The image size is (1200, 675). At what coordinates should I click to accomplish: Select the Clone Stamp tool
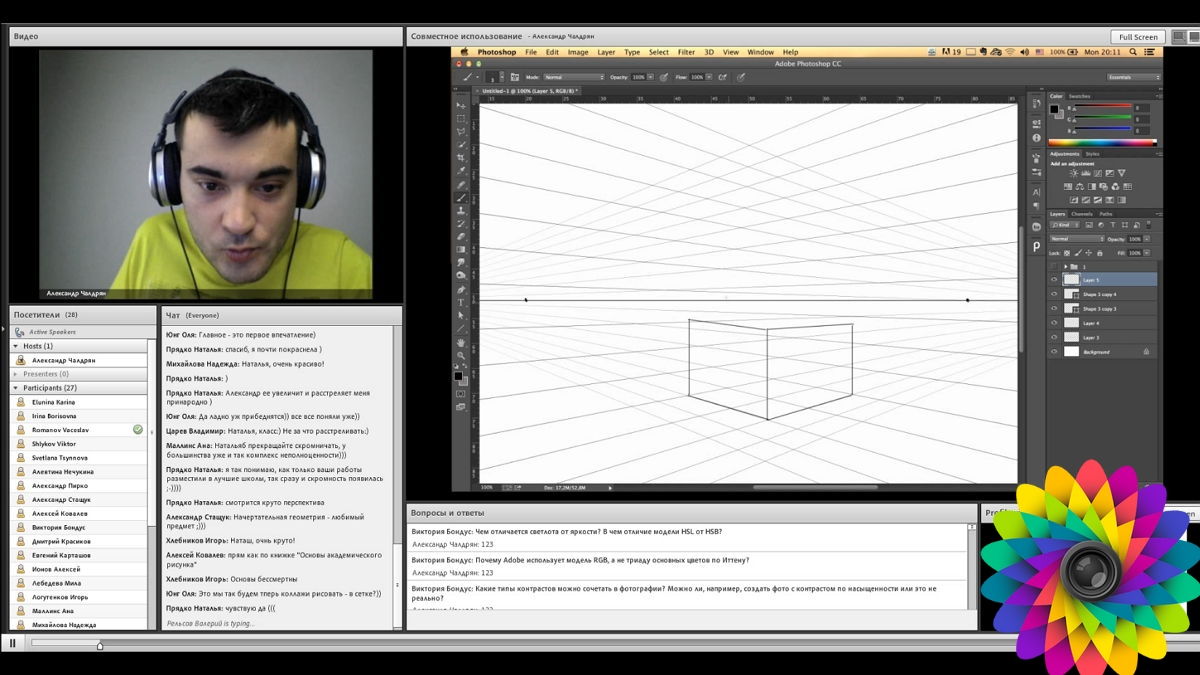(x=461, y=210)
